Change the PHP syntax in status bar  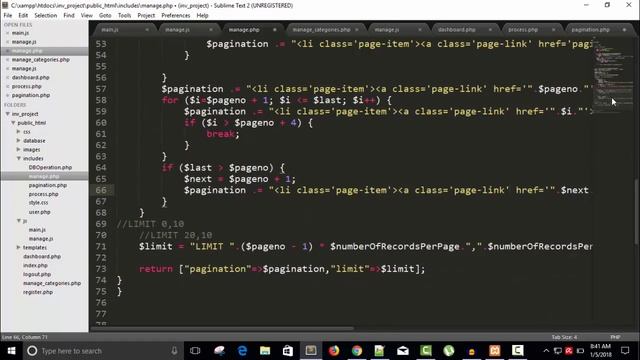[x=615, y=337]
